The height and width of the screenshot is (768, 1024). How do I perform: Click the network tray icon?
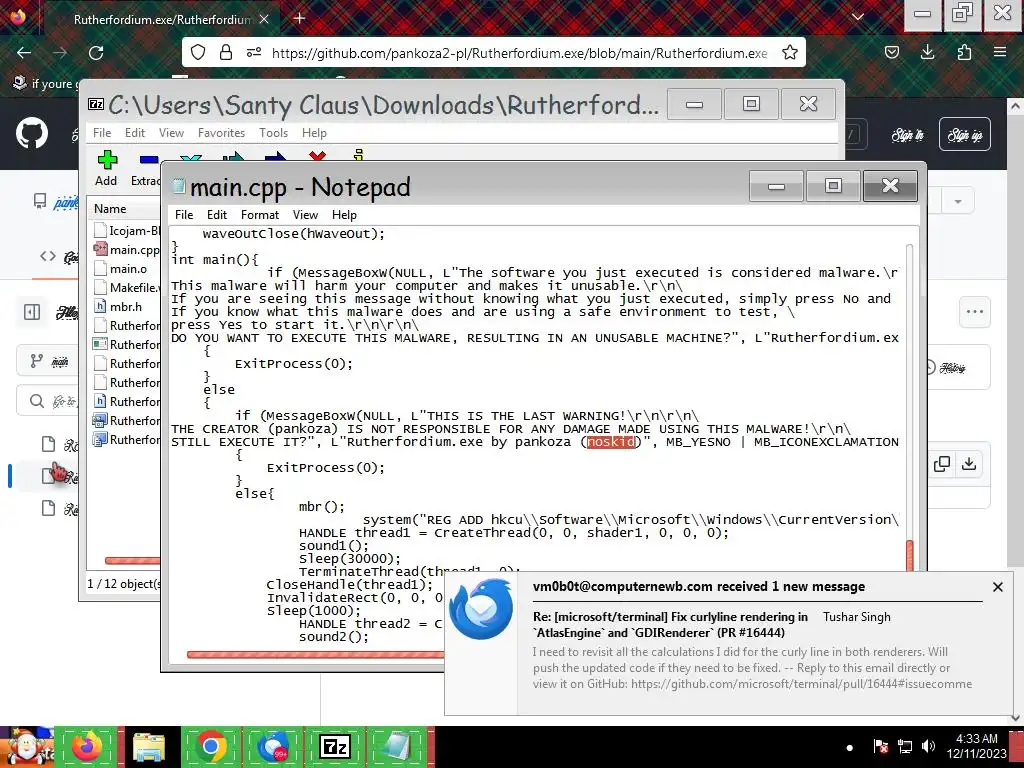(905, 746)
